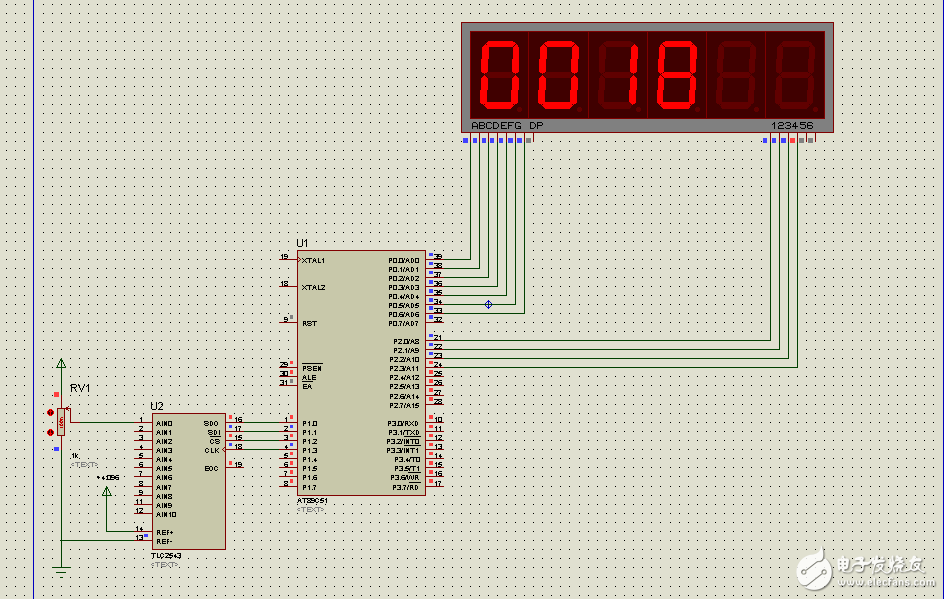This screenshot has width=944, height=599.
Task: Click pin number 31 next to EA
Action: tap(284, 382)
